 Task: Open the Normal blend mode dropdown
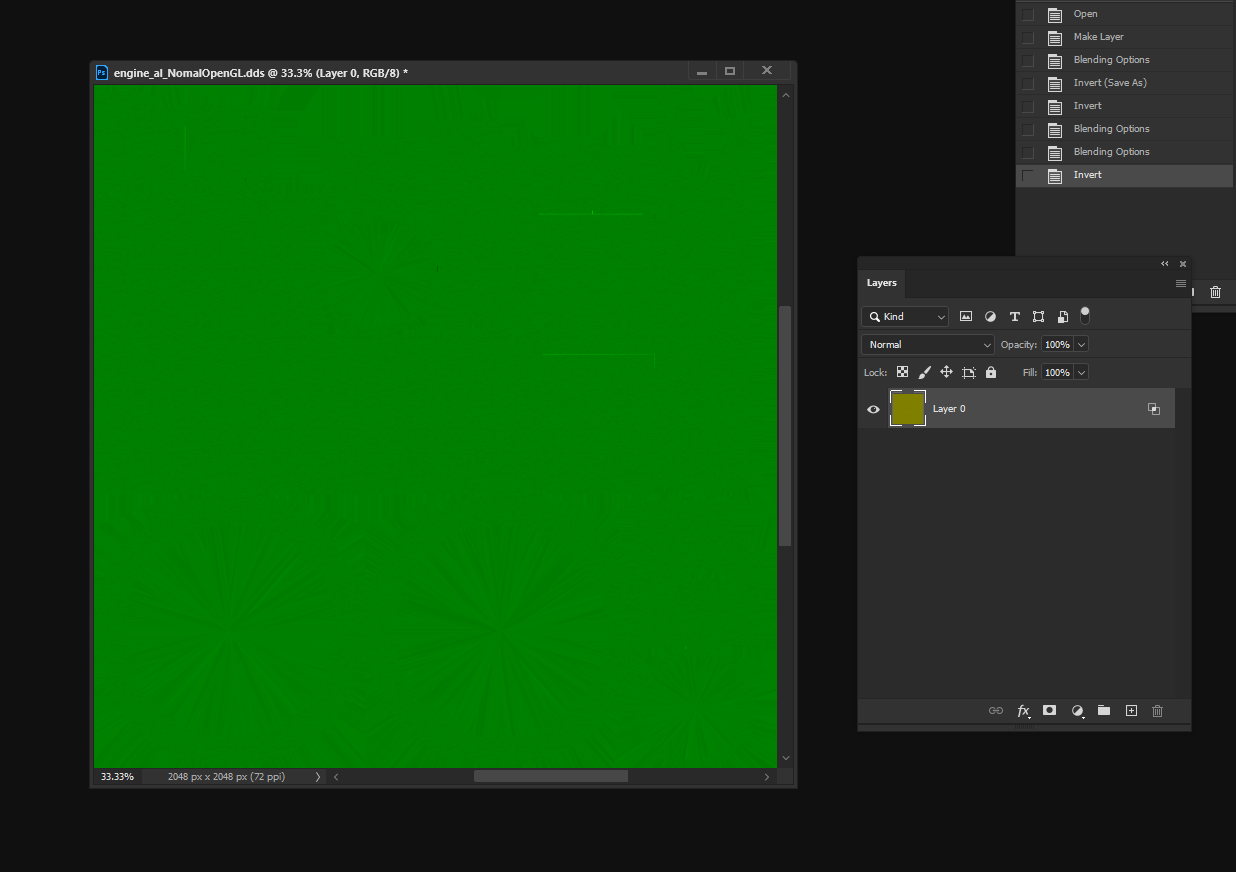point(928,344)
